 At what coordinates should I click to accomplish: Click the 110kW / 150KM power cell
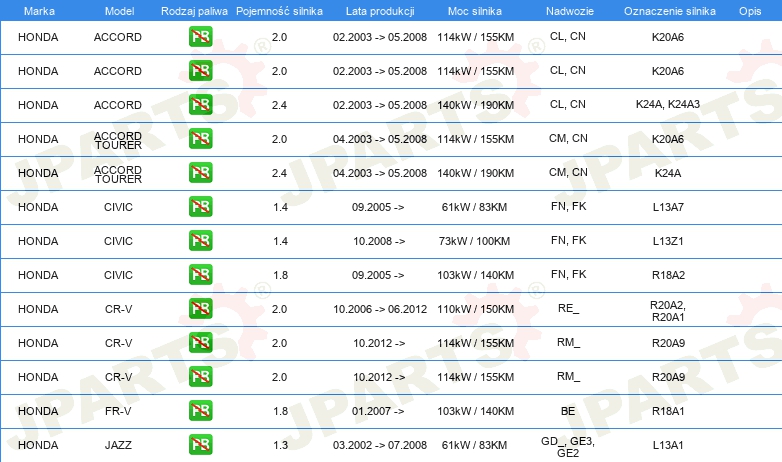[x=476, y=309]
